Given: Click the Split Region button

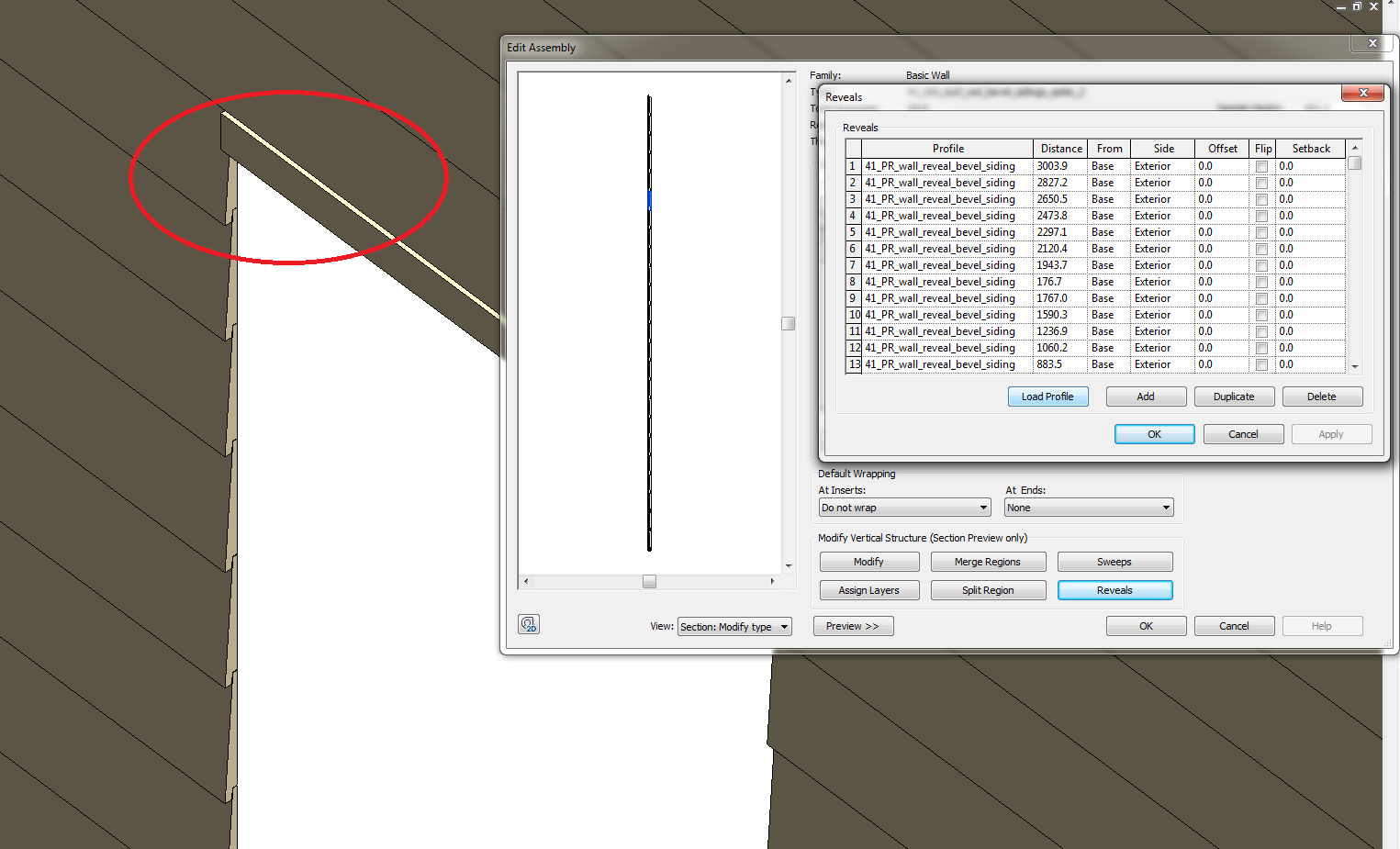Looking at the screenshot, I should point(988,590).
